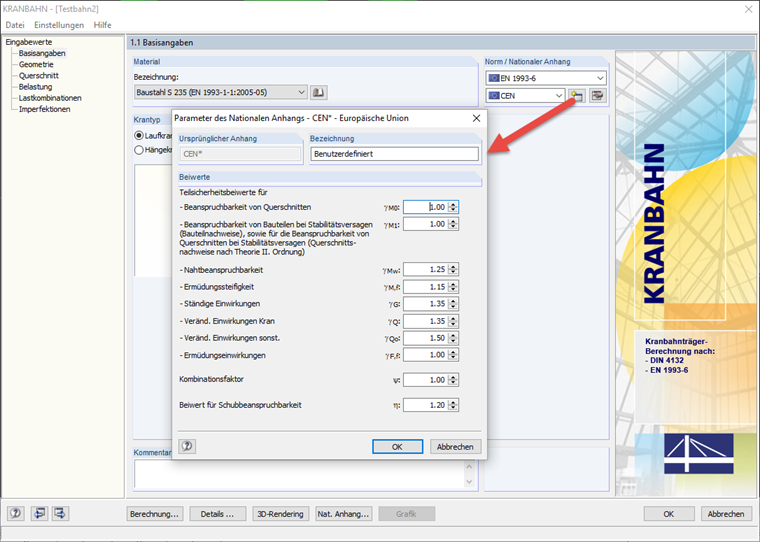Cancel annex dialog with Abbrechen
The image size is (760, 542).
[x=455, y=446]
